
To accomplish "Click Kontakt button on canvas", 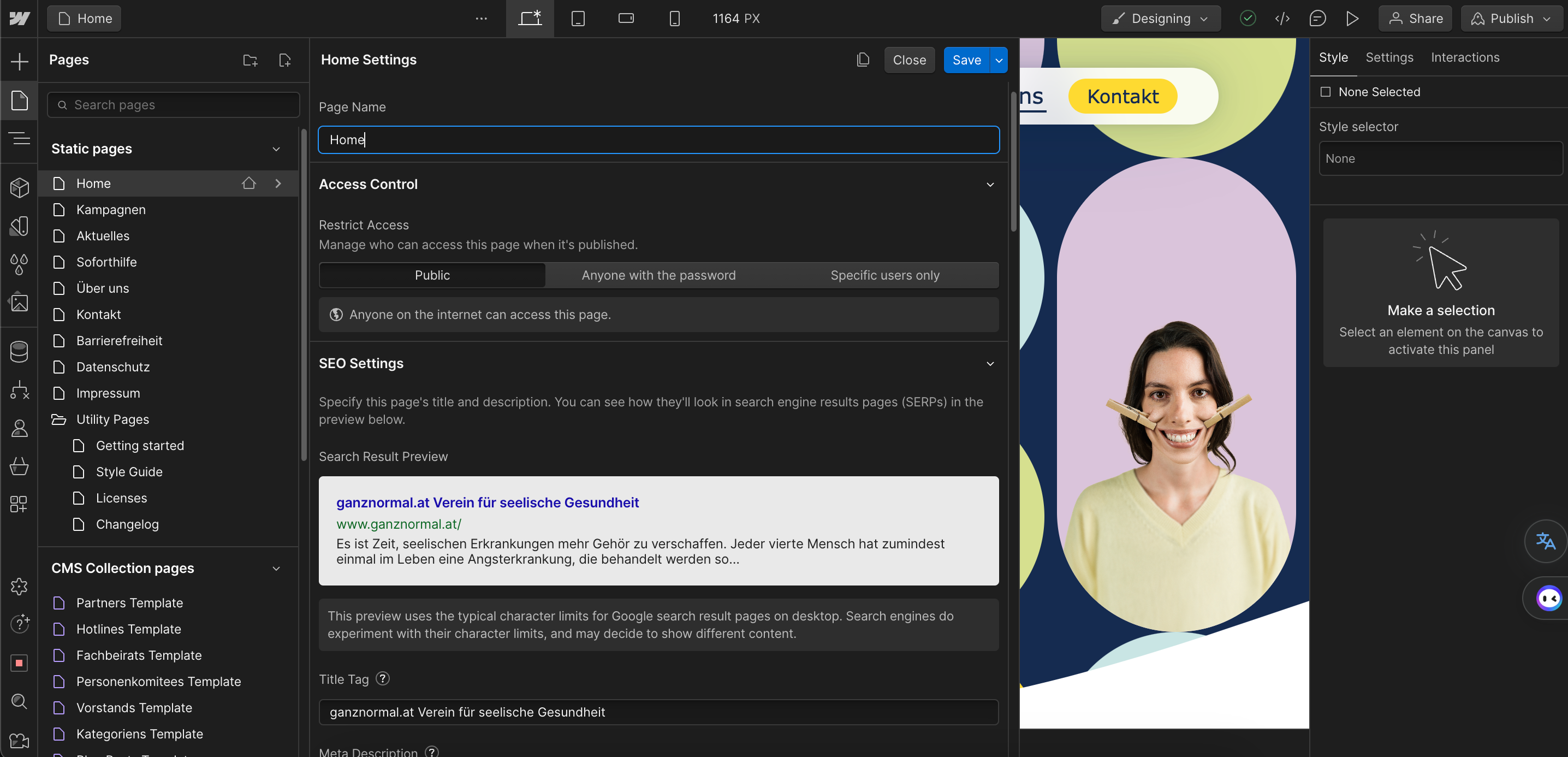I will pyautogui.click(x=1122, y=96).
